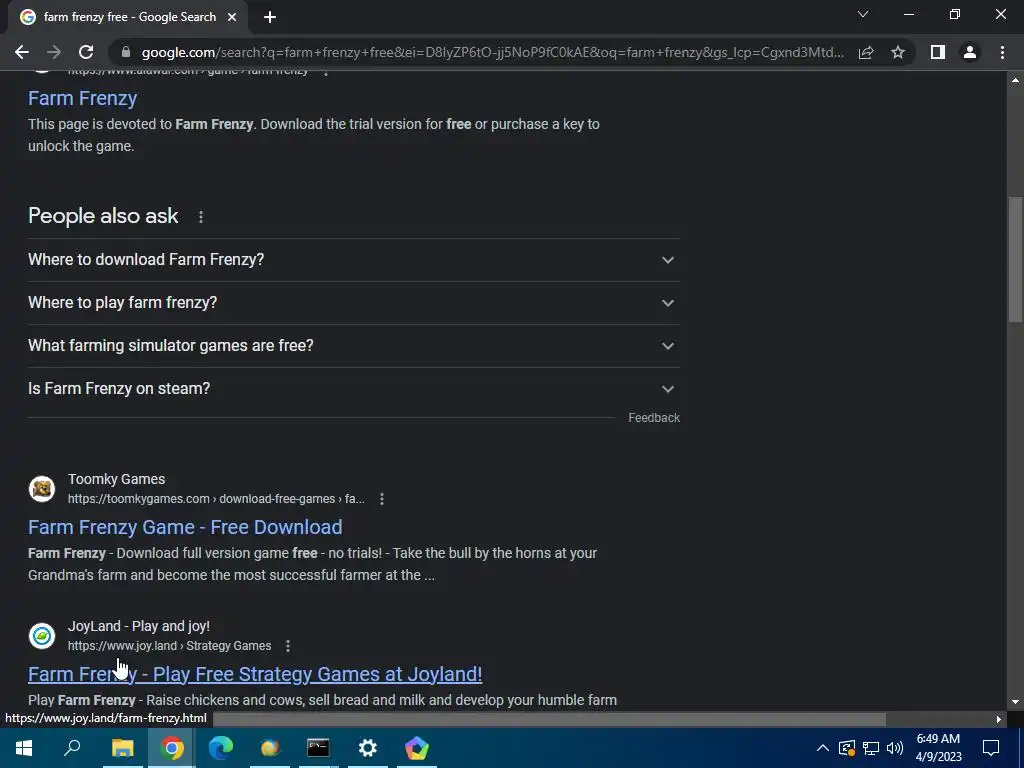The image size is (1024, 768).
Task: Open the Chrome side panel
Action: coord(938,52)
